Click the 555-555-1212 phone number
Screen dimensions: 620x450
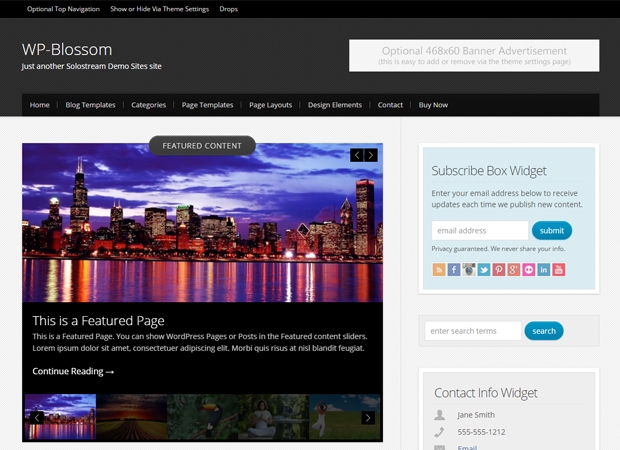coord(481,432)
